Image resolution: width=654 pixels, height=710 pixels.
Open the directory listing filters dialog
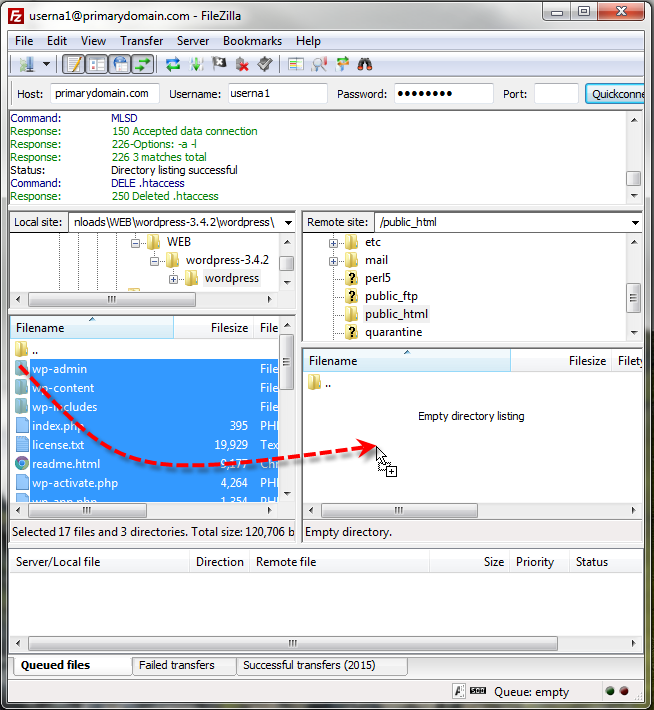point(296,64)
